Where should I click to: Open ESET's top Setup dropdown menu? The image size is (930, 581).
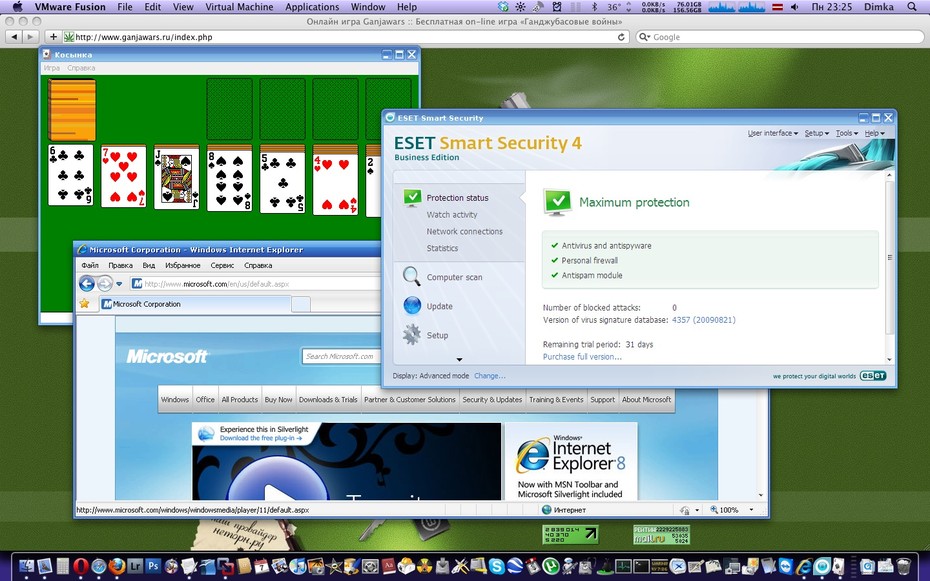pos(817,133)
